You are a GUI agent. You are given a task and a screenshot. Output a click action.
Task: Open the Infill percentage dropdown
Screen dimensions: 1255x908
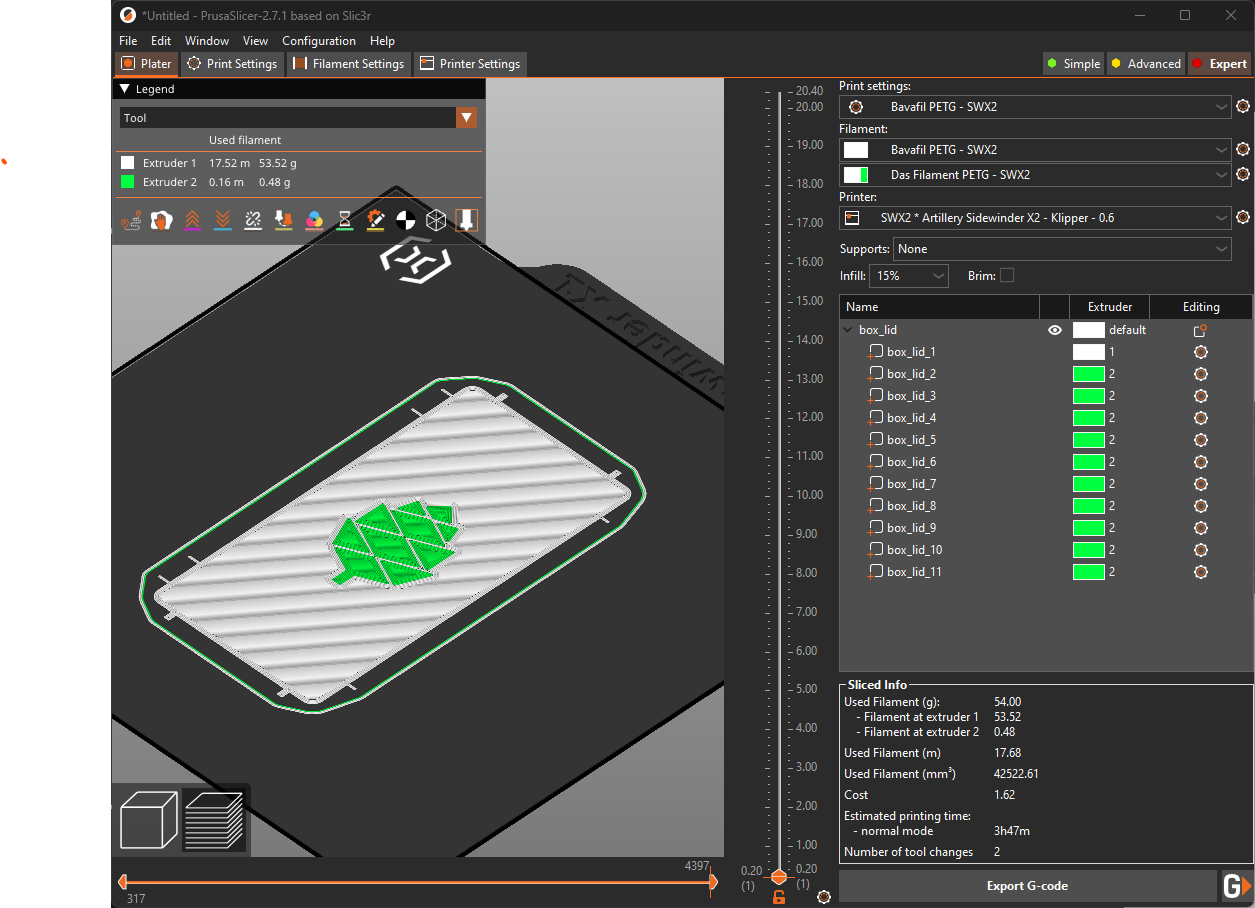click(x=909, y=275)
